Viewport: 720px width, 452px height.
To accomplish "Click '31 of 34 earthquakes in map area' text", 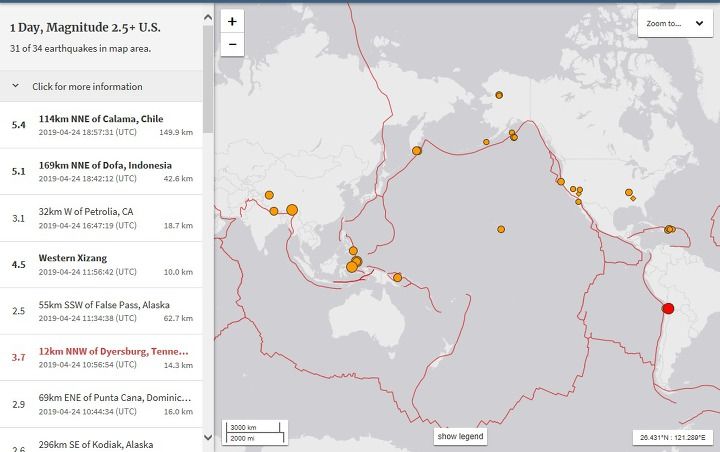I will click(x=80, y=48).
